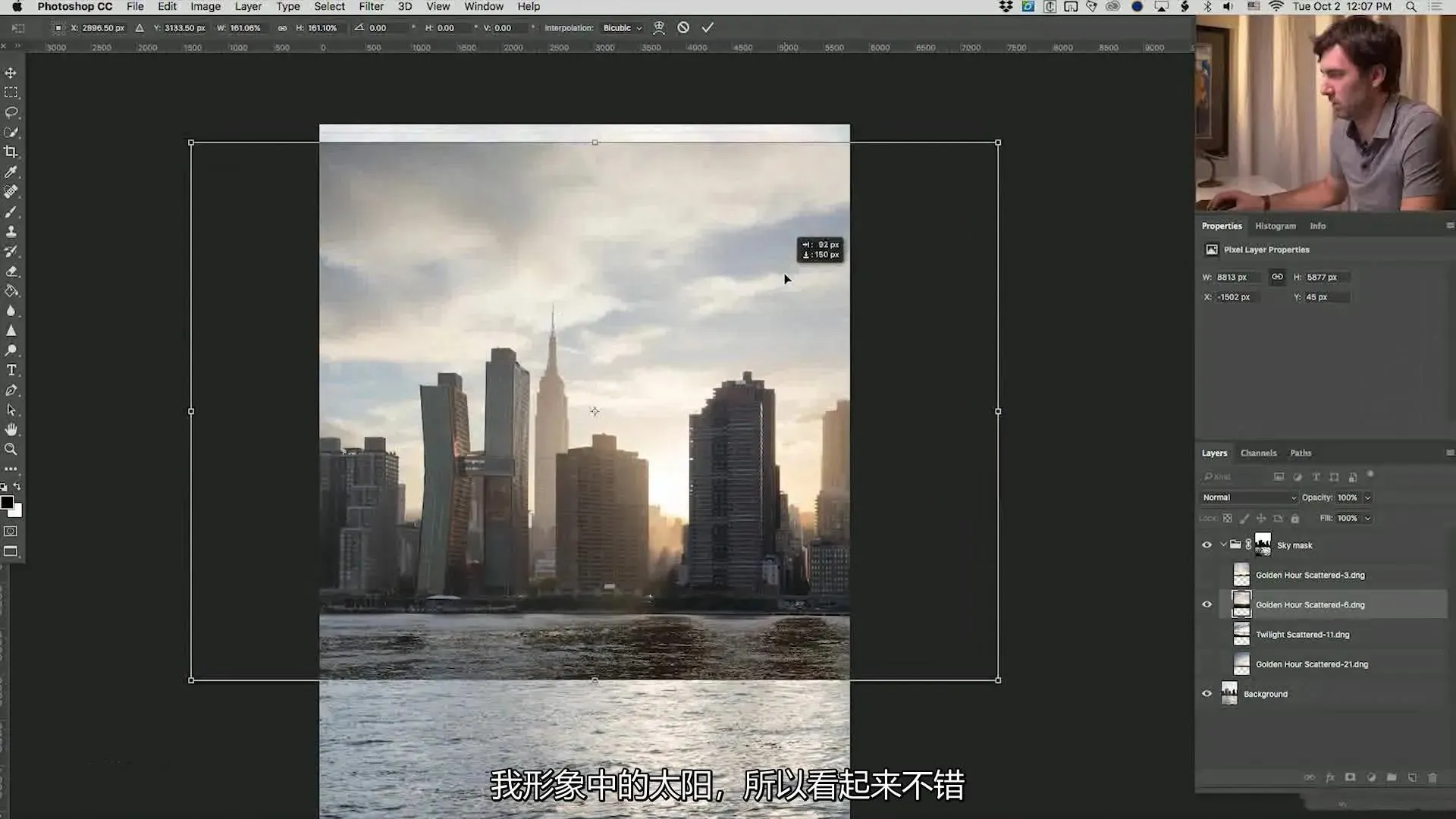Select the Lasso tool
Screen dimensions: 1456x819
[x=11, y=112]
